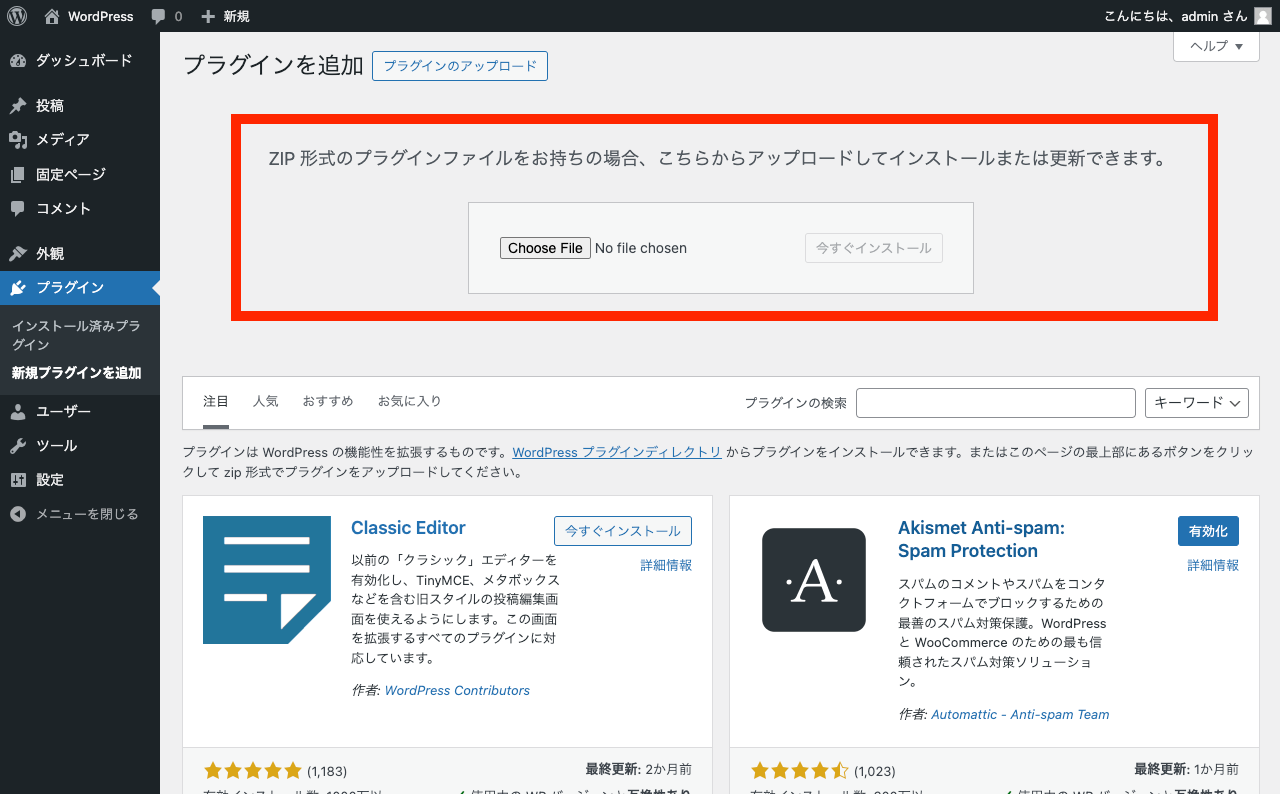Click the Akismet Anti-spam plugin logo
Screen dimensions: 1280x794
click(814, 580)
